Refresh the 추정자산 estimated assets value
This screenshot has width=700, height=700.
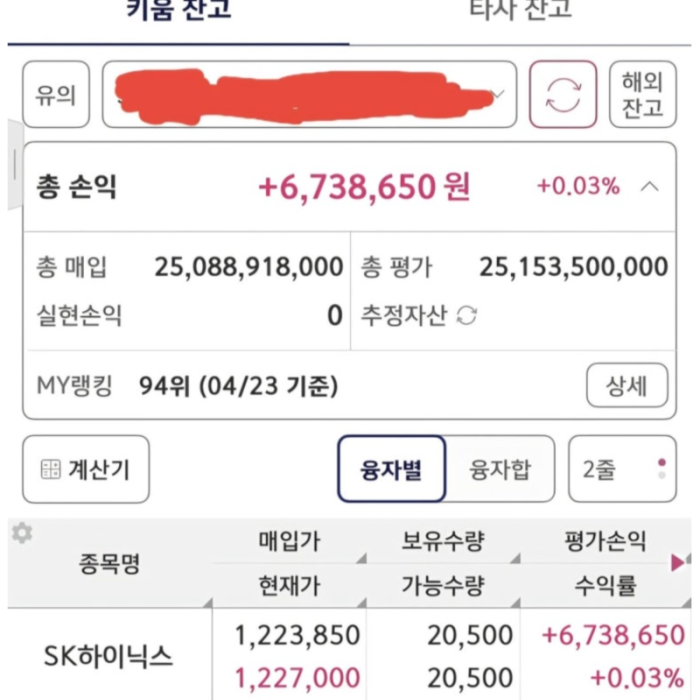pyautogui.click(x=467, y=315)
